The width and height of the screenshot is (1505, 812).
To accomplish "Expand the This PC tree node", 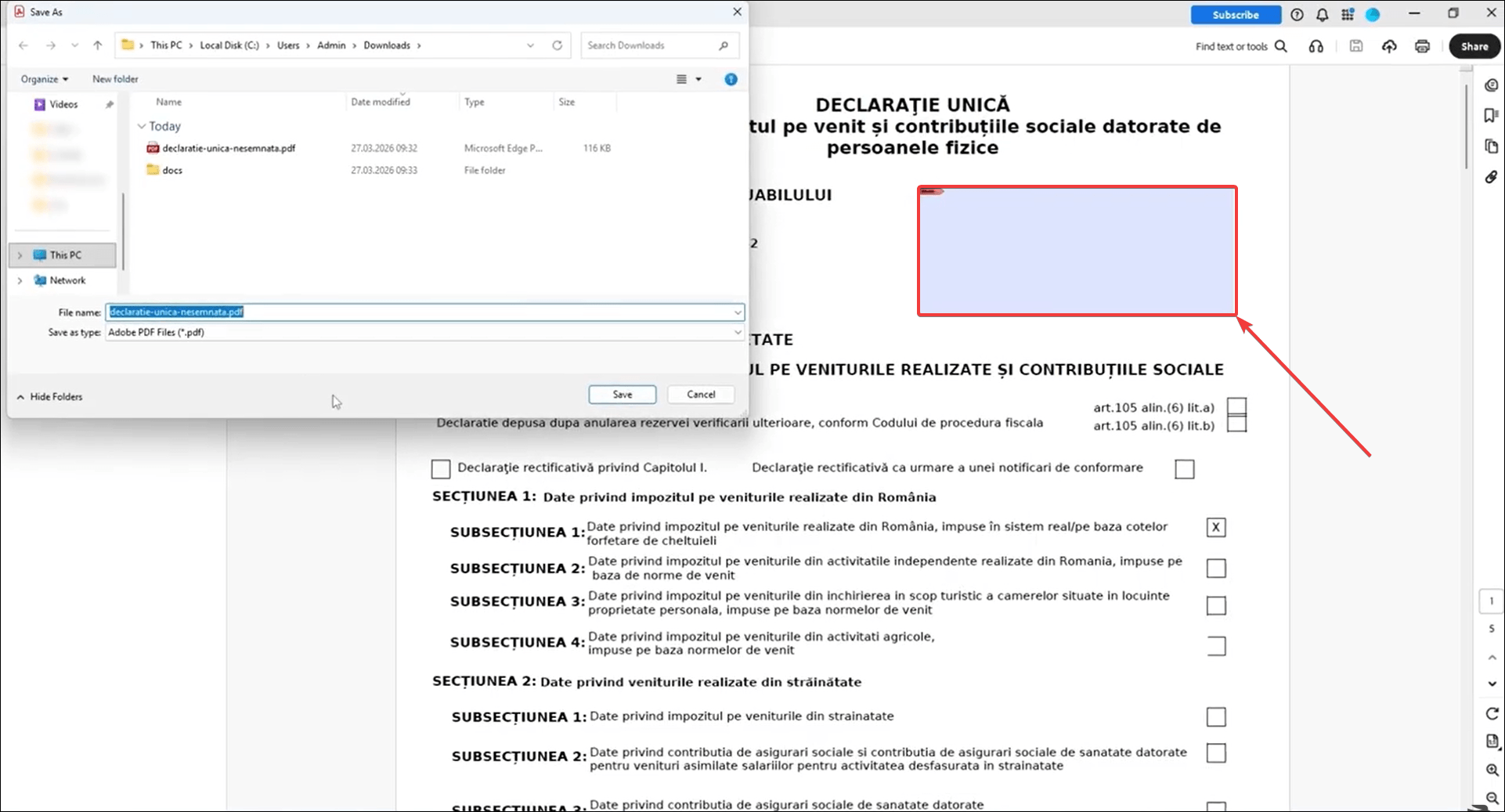I will point(20,255).
